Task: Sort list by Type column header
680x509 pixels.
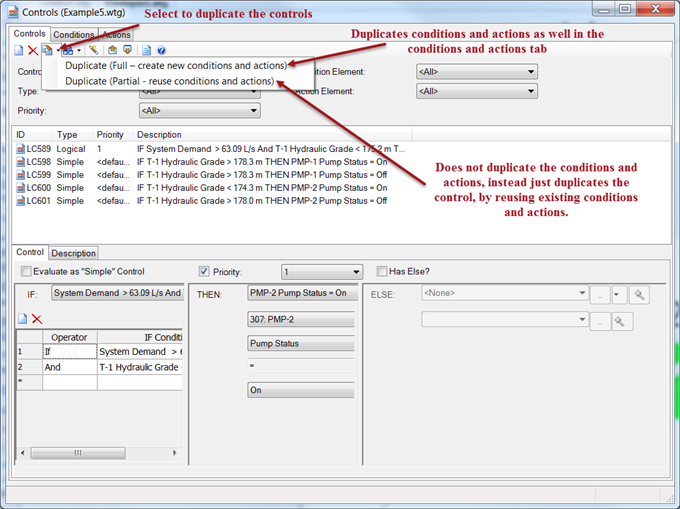Action: 72,134
